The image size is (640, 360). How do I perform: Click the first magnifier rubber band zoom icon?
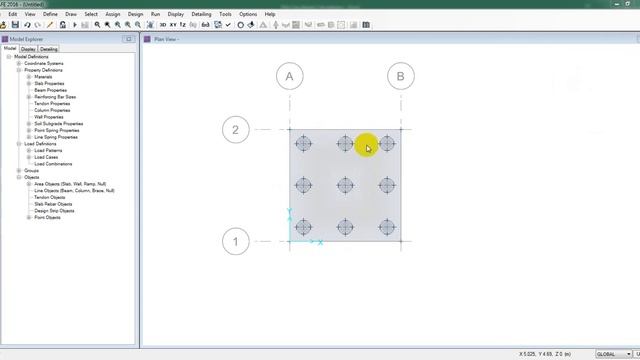pos(97,25)
